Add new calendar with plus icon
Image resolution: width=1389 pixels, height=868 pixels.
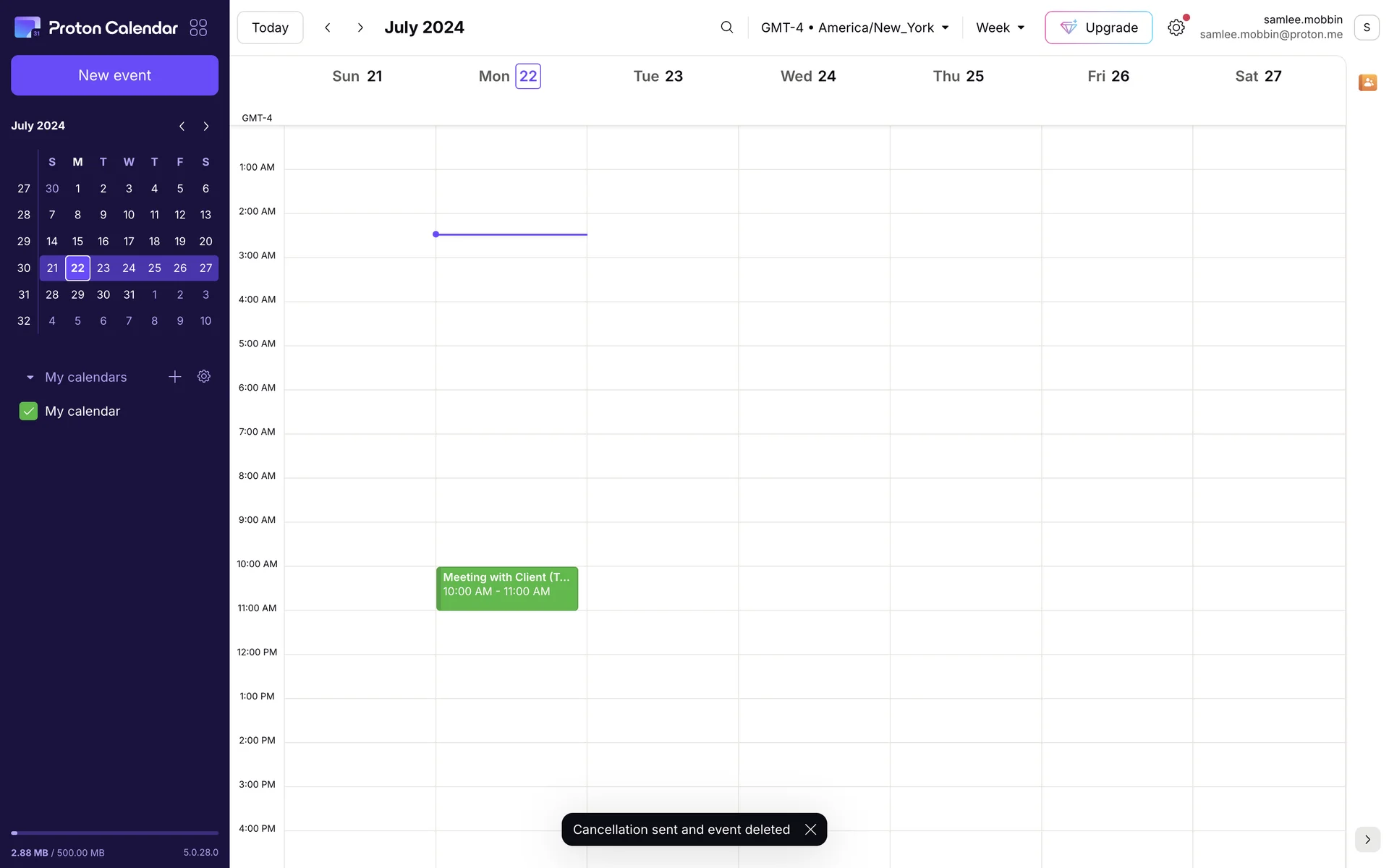(x=174, y=377)
